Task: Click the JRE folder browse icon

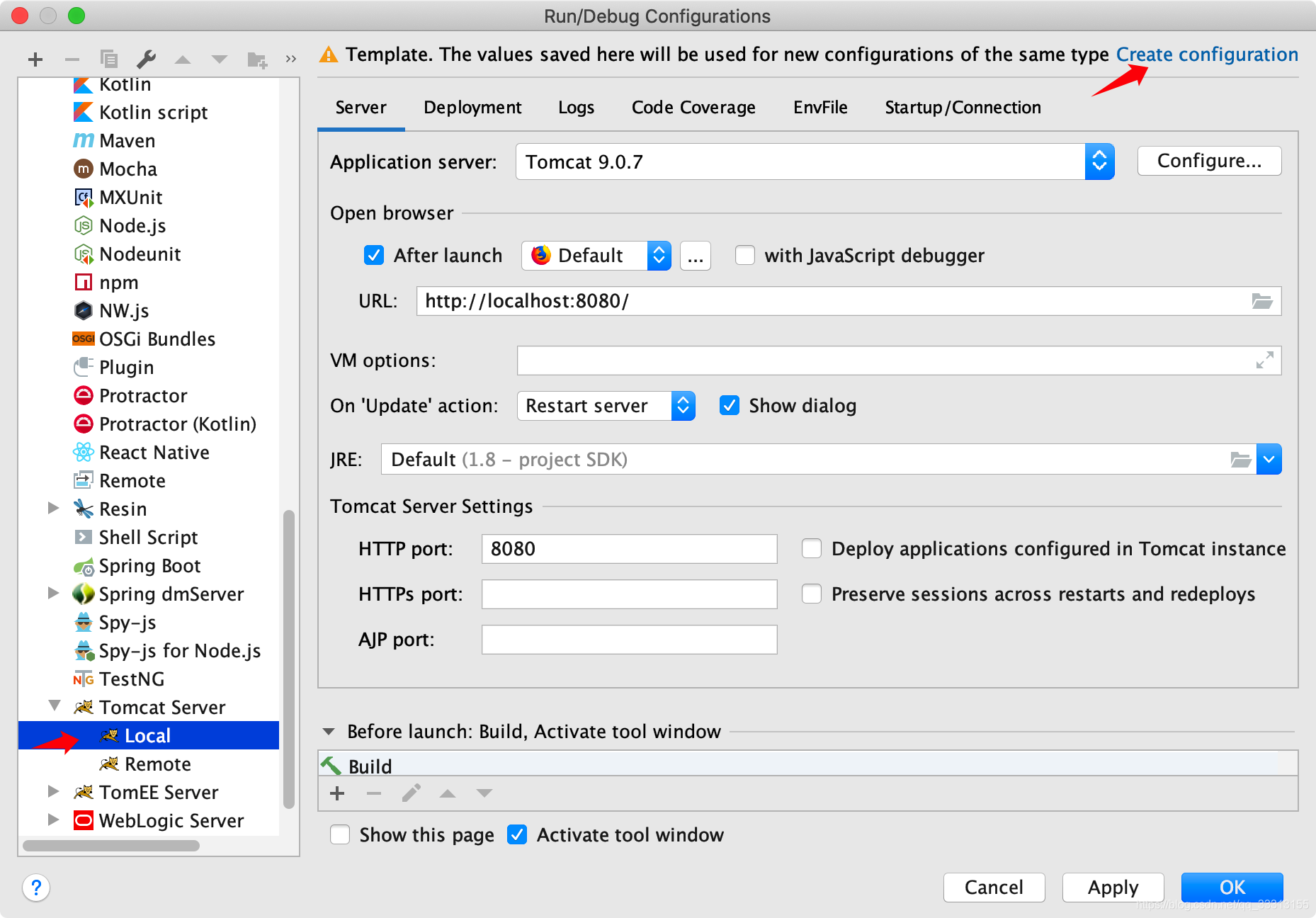Action: coord(1241,460)
